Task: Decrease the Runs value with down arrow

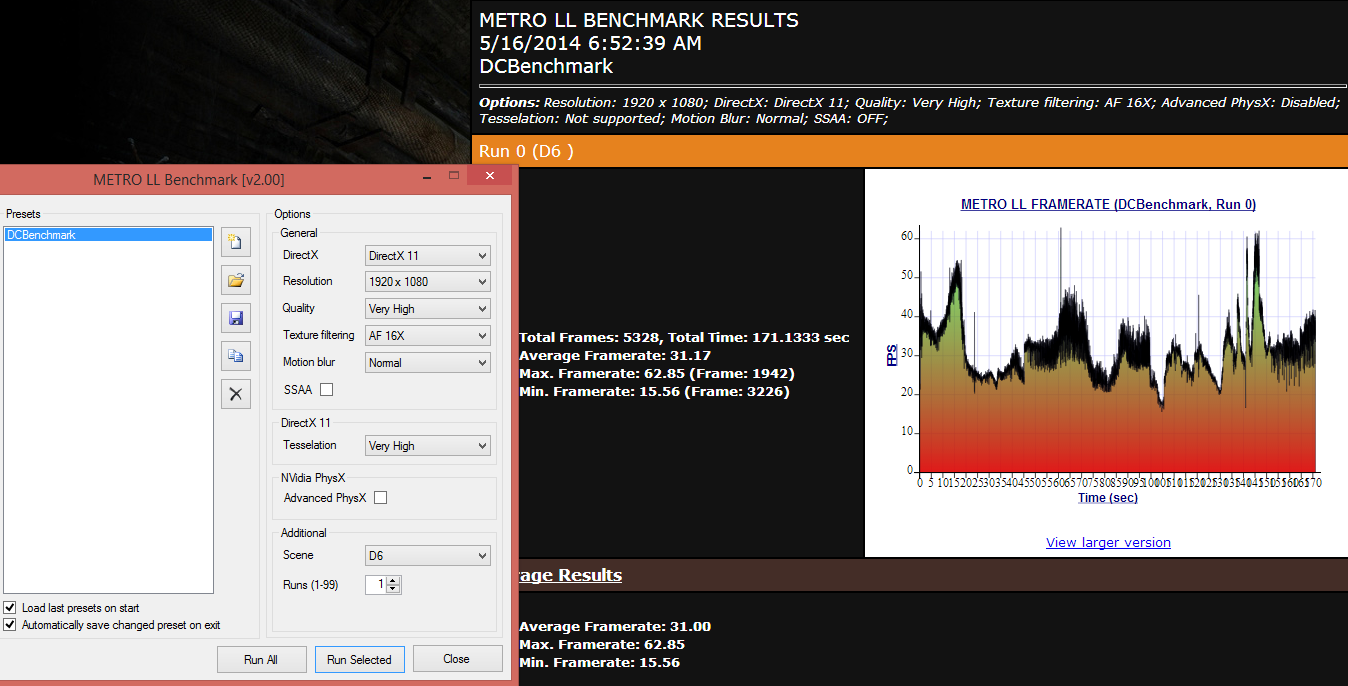Action: coord(394,589)
